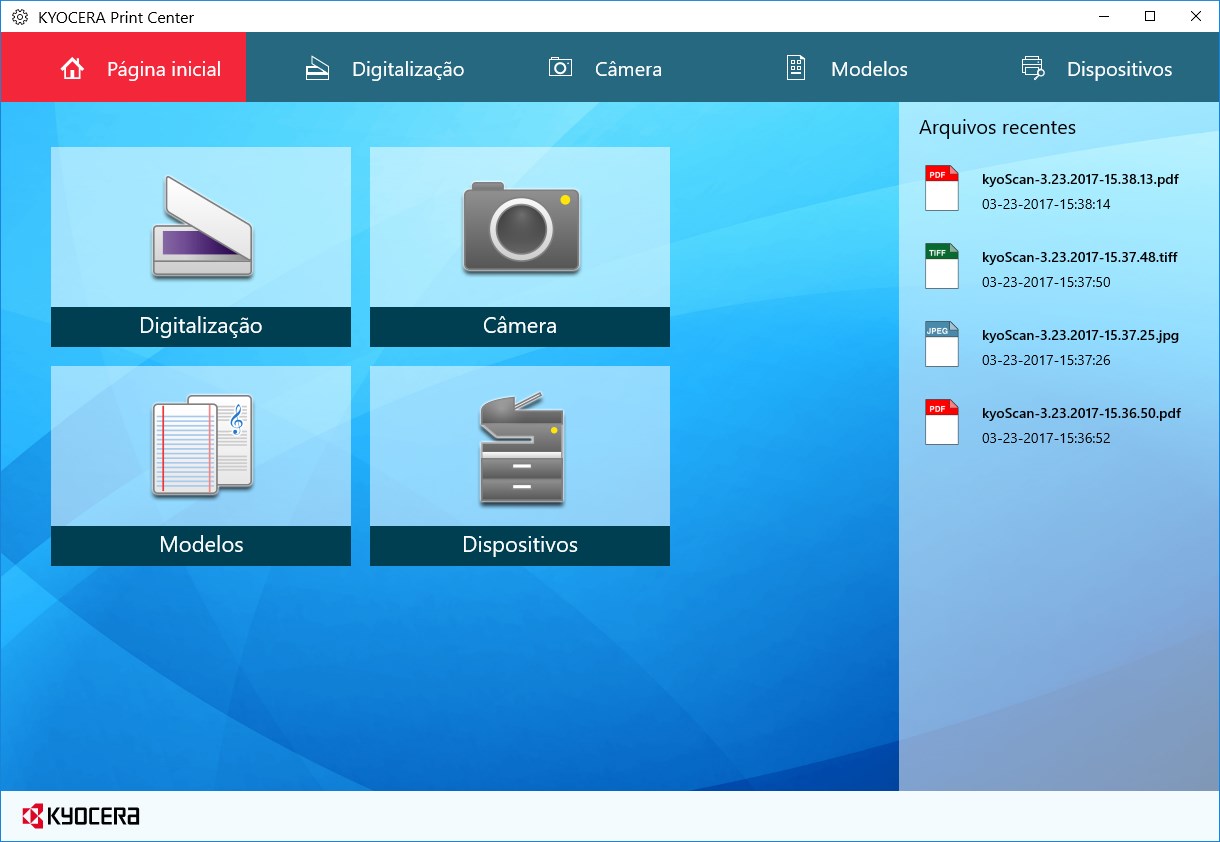
Task: Open the Digitalização scanner icon tile
Action: click(x=200, y=230)
